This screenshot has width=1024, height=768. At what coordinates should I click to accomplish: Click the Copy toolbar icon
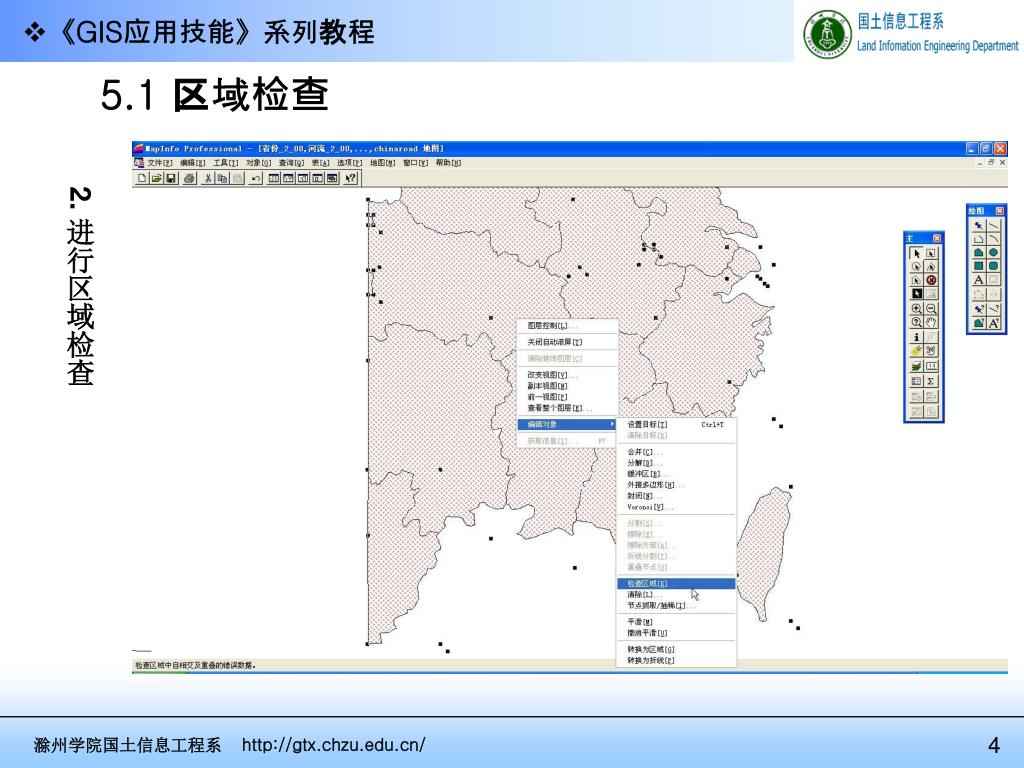(x=222, y=178)
